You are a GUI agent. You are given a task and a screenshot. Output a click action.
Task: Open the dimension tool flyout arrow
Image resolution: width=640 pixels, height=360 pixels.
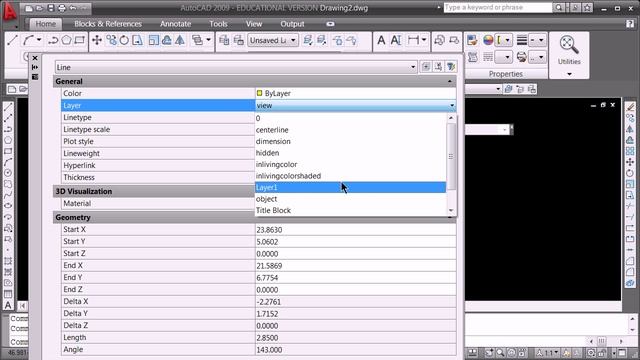tap(423, 40)
